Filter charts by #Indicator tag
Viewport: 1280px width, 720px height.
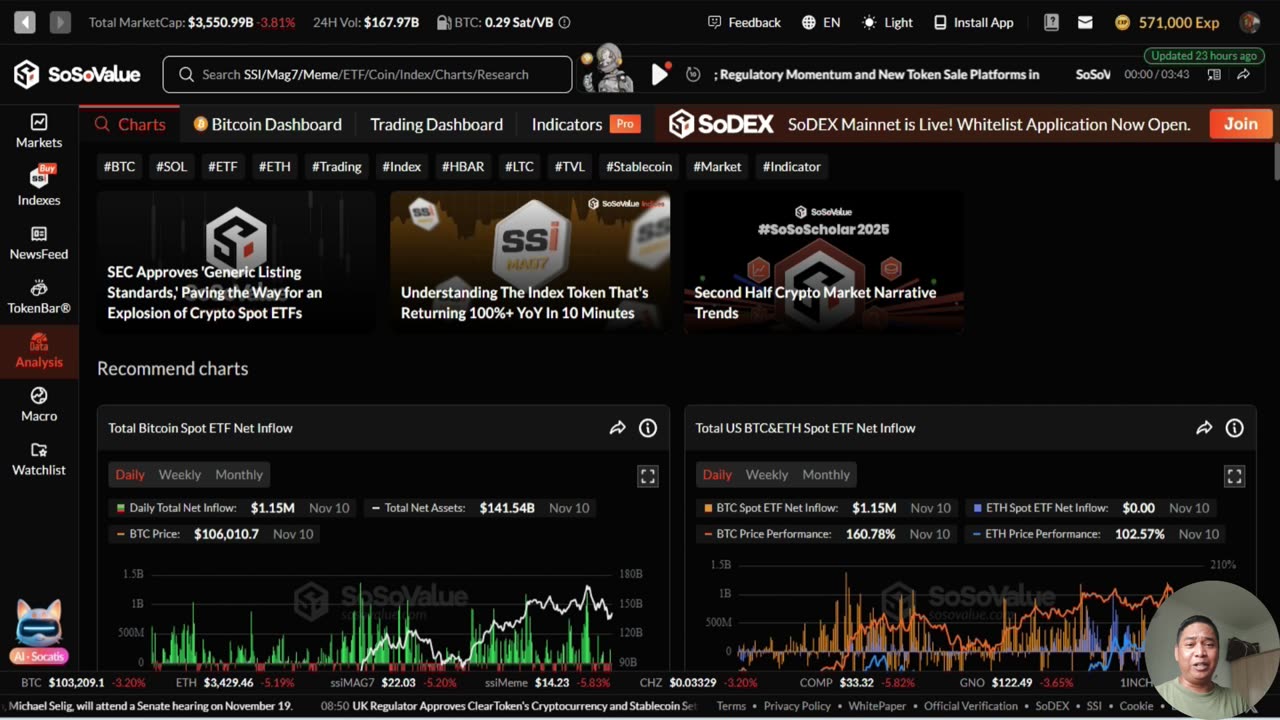[791, 166]
